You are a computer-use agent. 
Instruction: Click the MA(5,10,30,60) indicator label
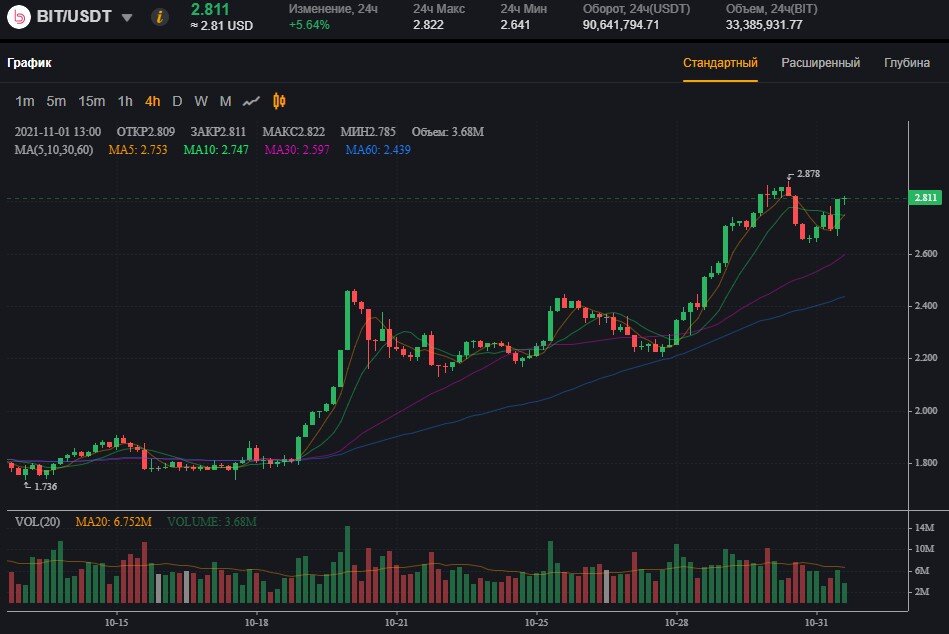click(54, 149)
